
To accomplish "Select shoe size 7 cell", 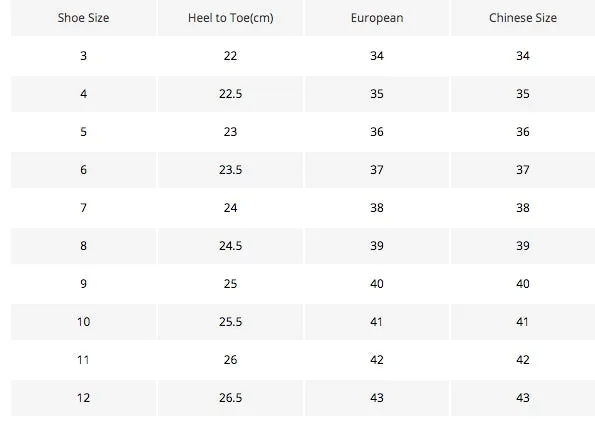I will point(83,208).
